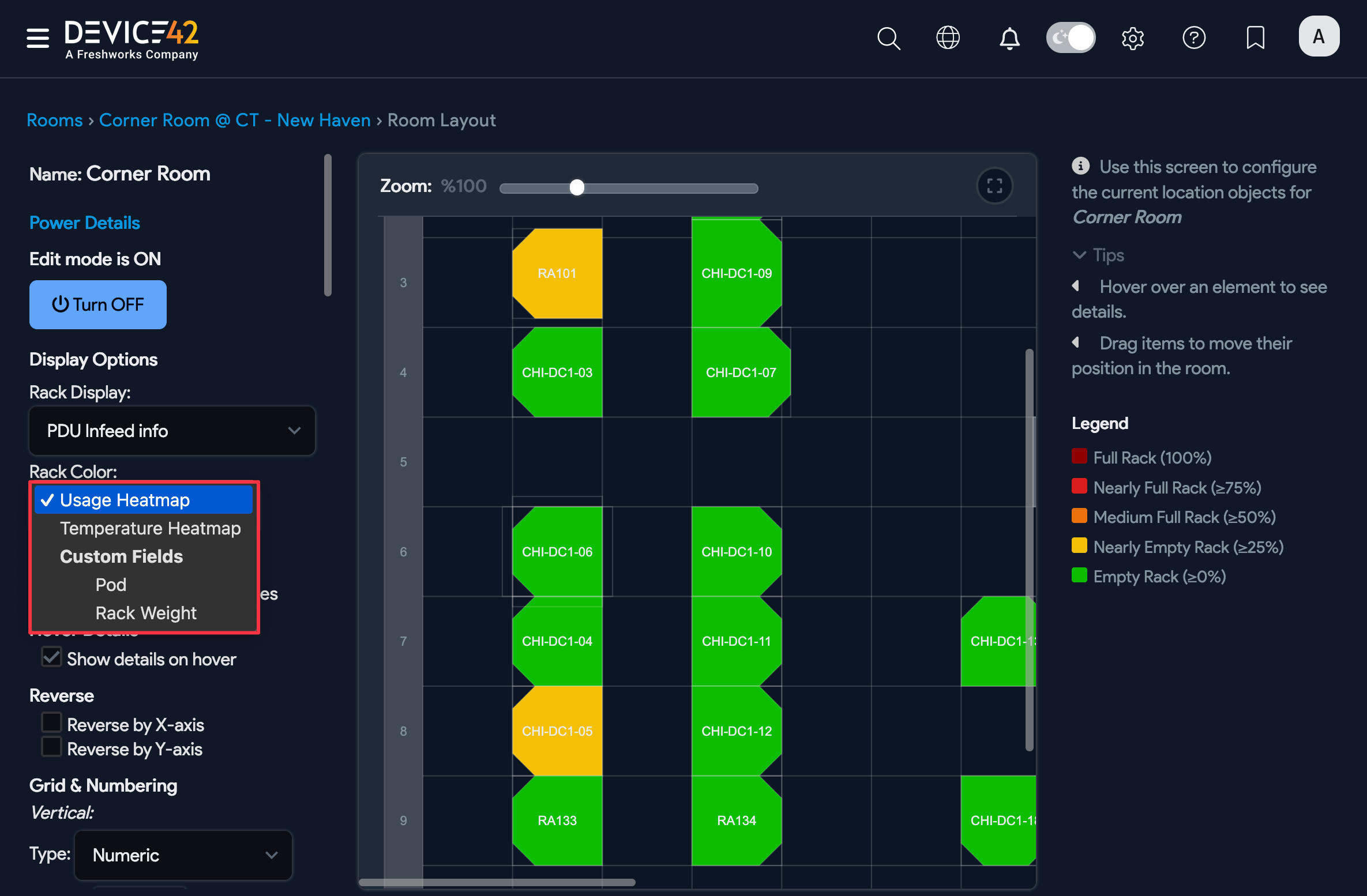Choose Rack Weight from the list
The width and height of the screenshot is (1367, 896).
tap(145, 613)
